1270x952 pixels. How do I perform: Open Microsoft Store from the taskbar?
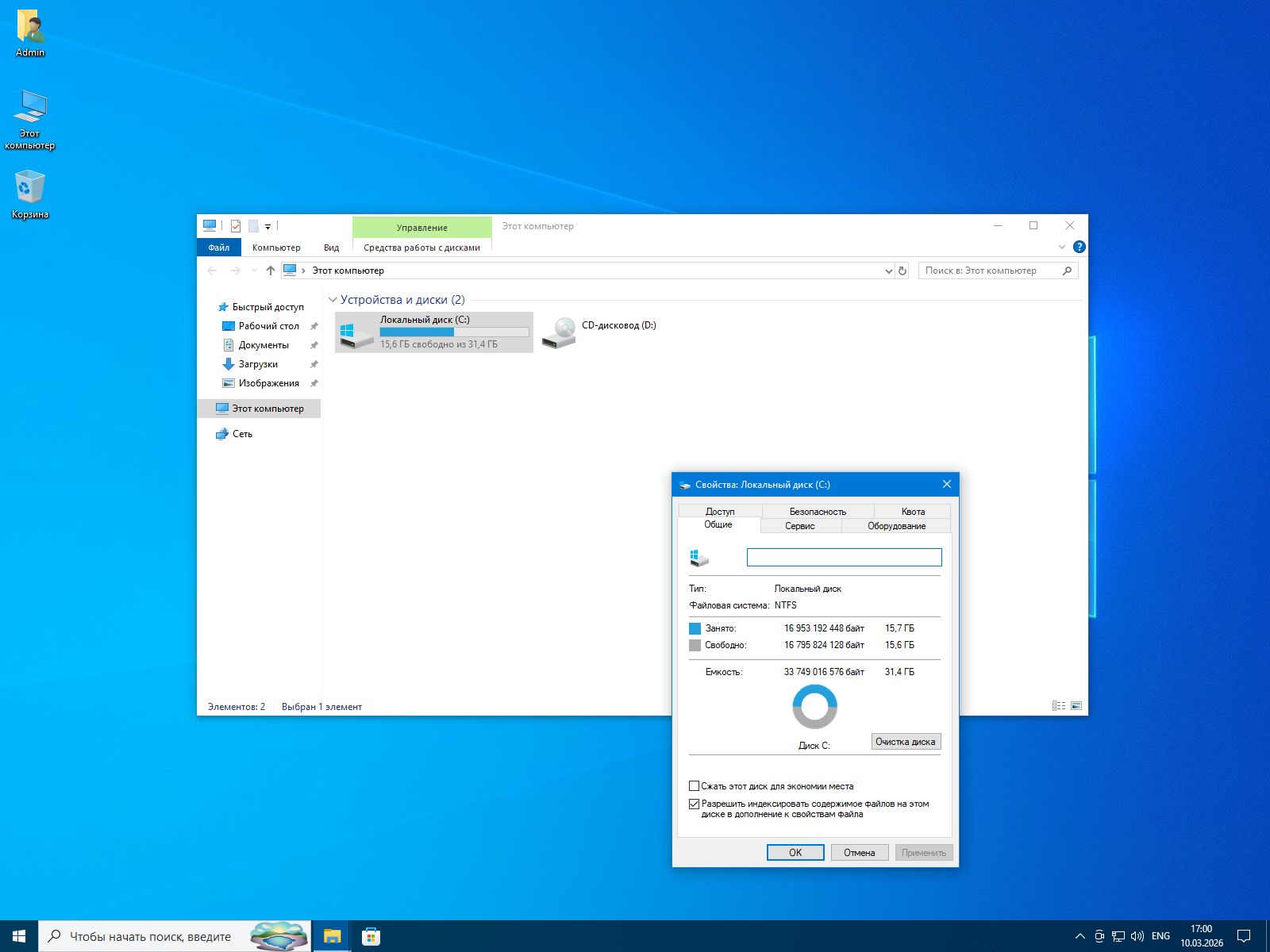pos(371,937)
